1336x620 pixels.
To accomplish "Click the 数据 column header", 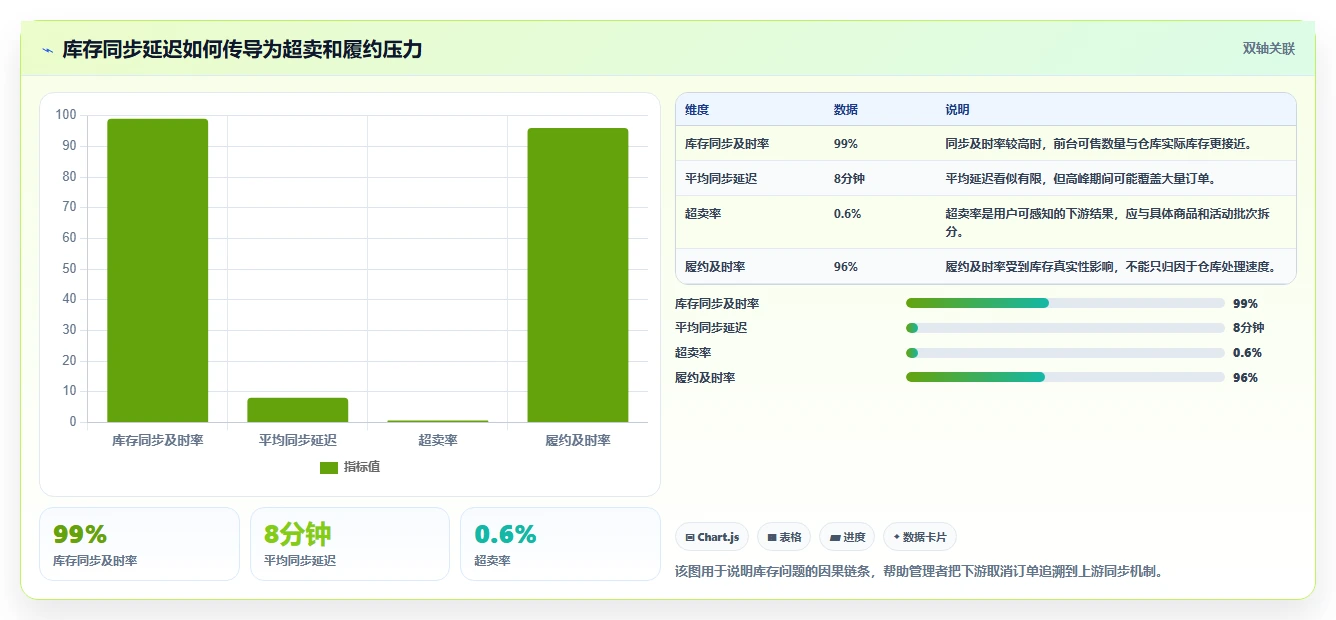I will (x=845, y=110).
